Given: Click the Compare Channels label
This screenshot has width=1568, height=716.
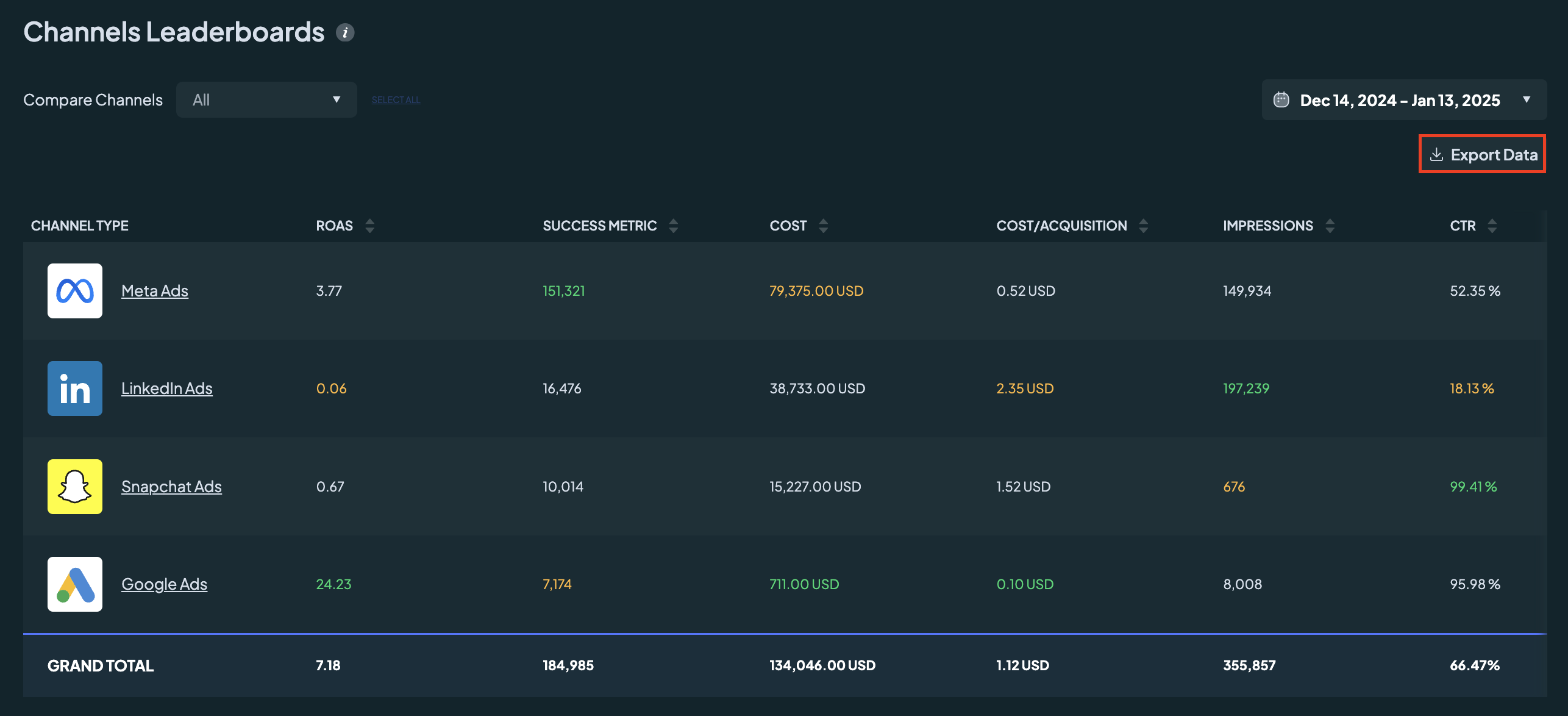Looking at the screenshot, I should tap(93, 100).
